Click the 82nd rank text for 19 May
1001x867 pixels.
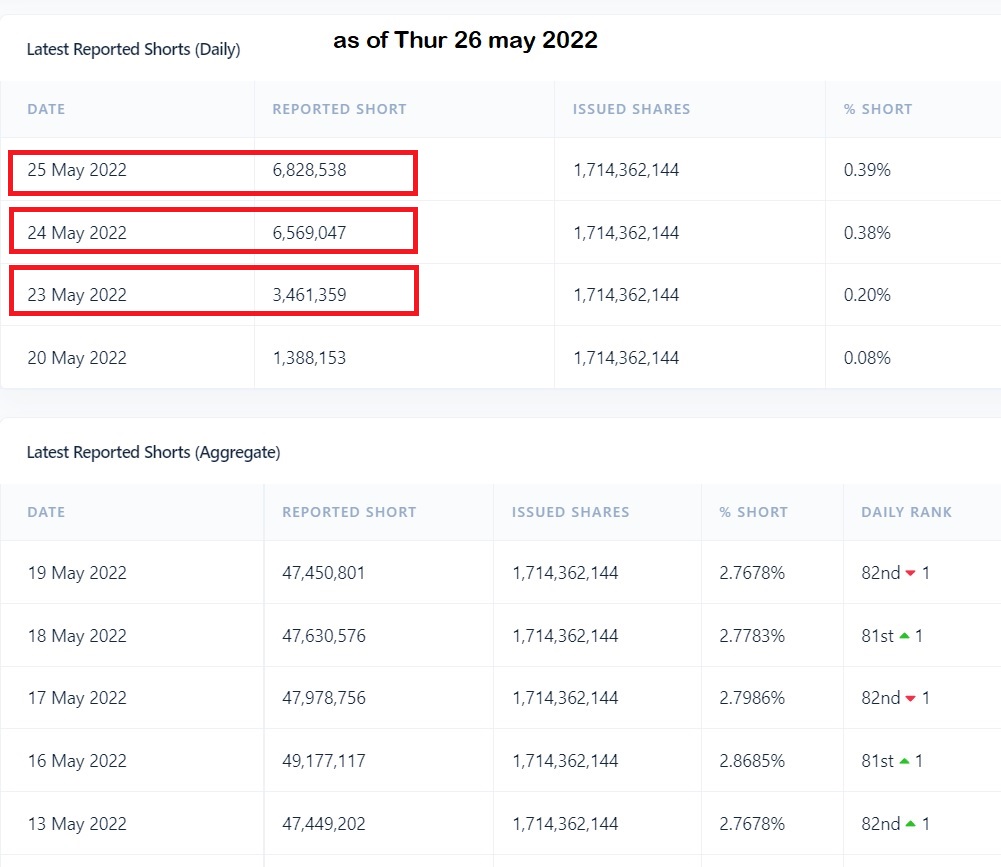coord(880,573)
